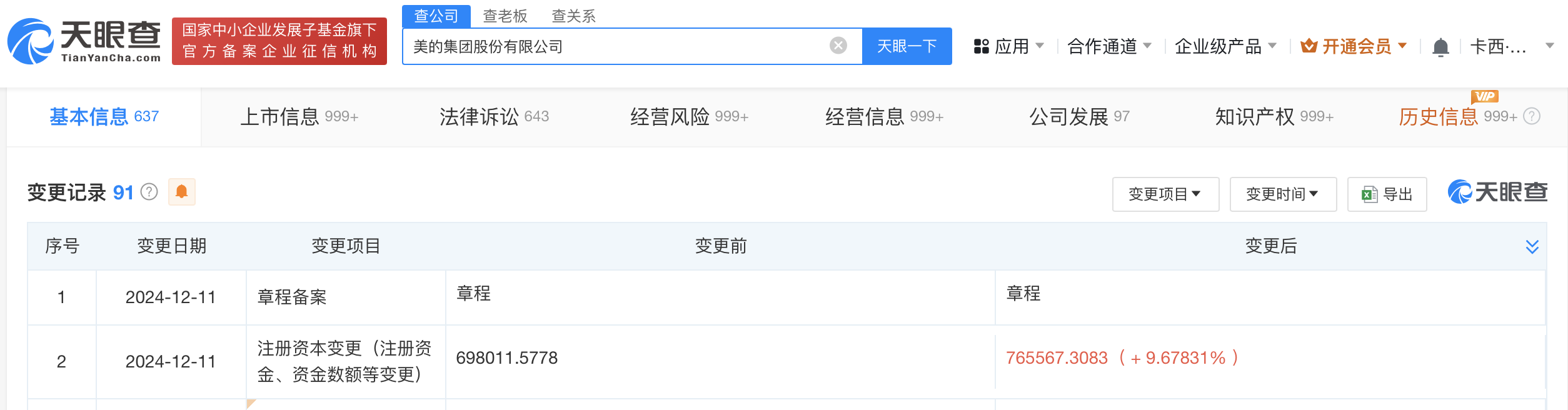Open the 变更时间 filter dropdown
Viewport: 1568px width, 410px height.
pyautogui.click(x=1283, y=194)
